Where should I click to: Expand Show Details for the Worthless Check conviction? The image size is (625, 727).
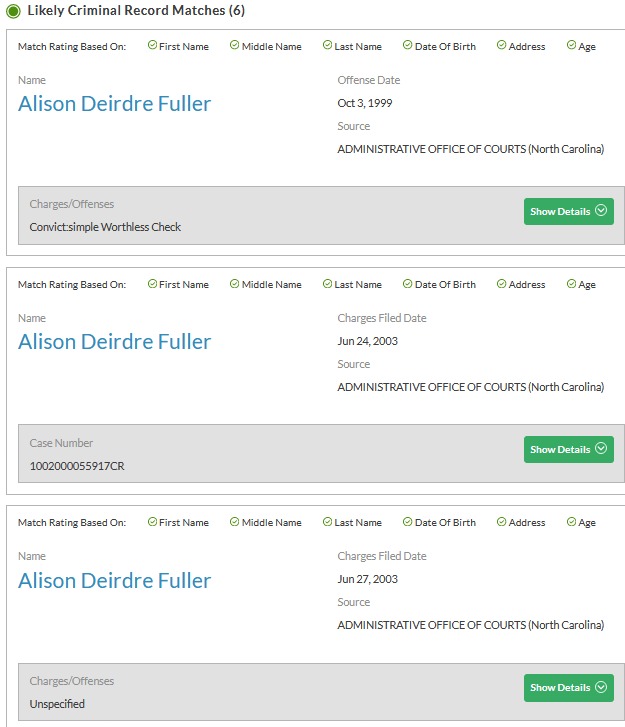click(568, 211)
